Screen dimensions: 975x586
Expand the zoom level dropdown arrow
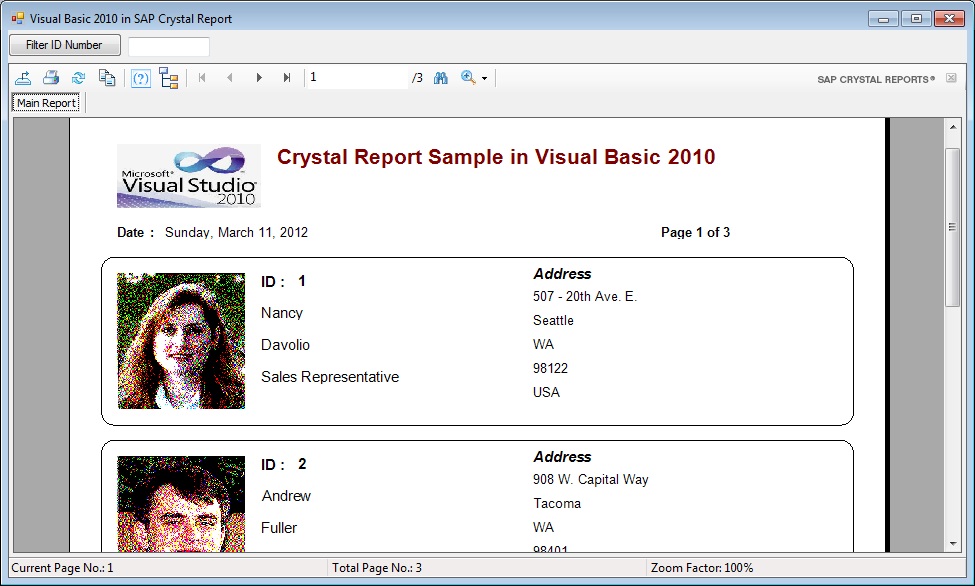[x=484, y=78]
